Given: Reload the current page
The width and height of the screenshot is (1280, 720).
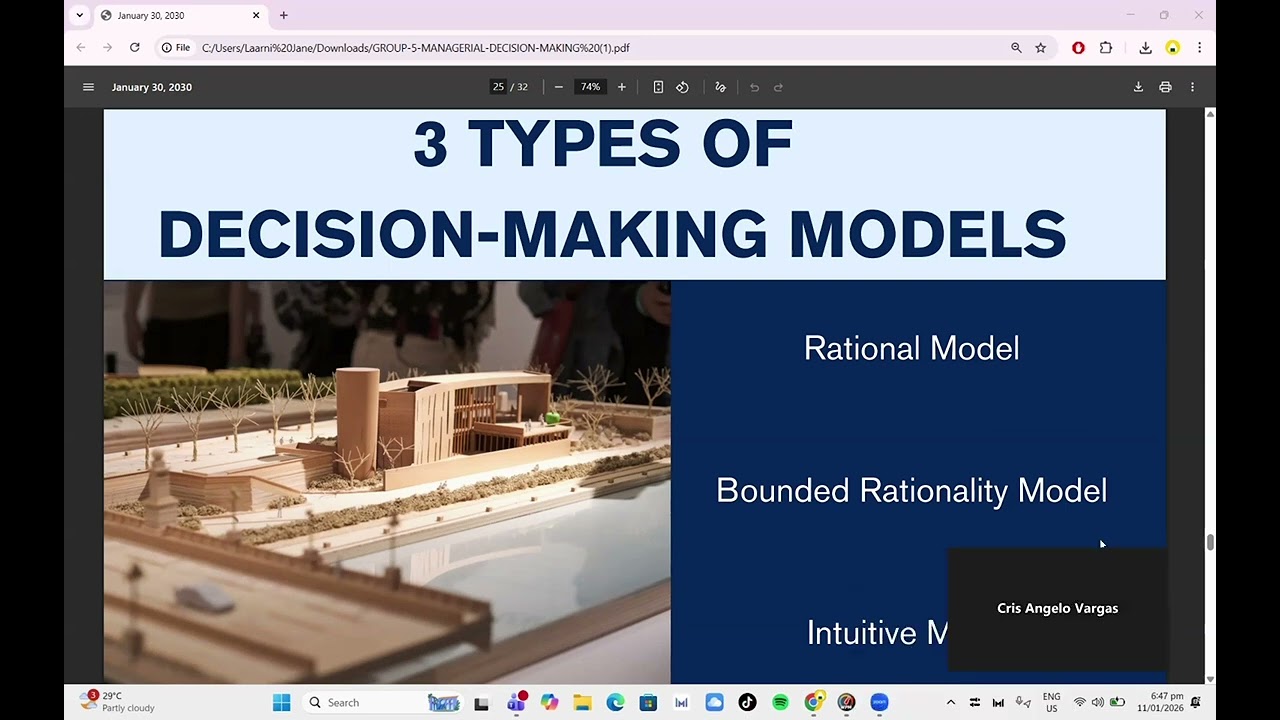Looking at the screenshot, I should (134, 47).
